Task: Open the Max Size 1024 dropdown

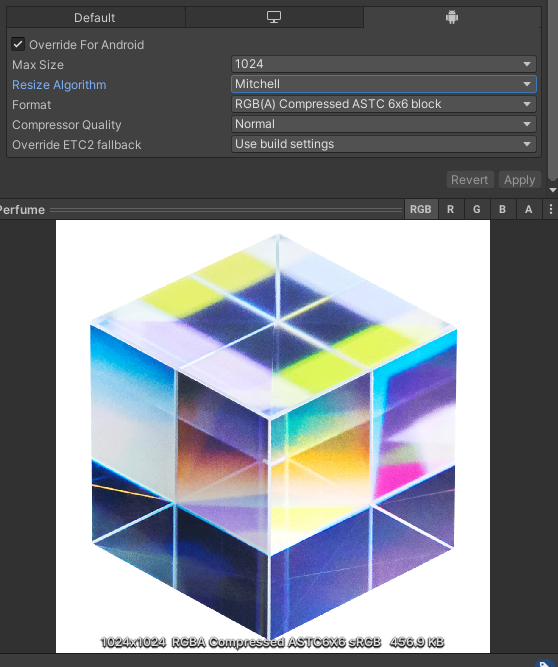Action: point(384,64)
